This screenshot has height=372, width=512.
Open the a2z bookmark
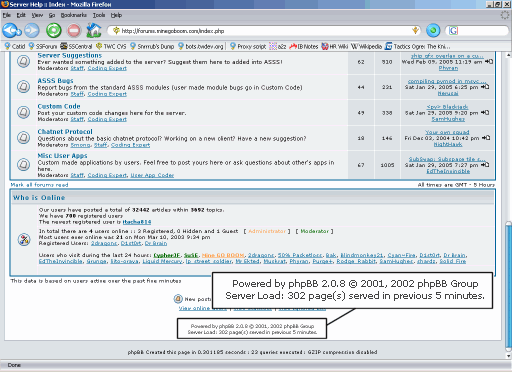tap(278, 46)
